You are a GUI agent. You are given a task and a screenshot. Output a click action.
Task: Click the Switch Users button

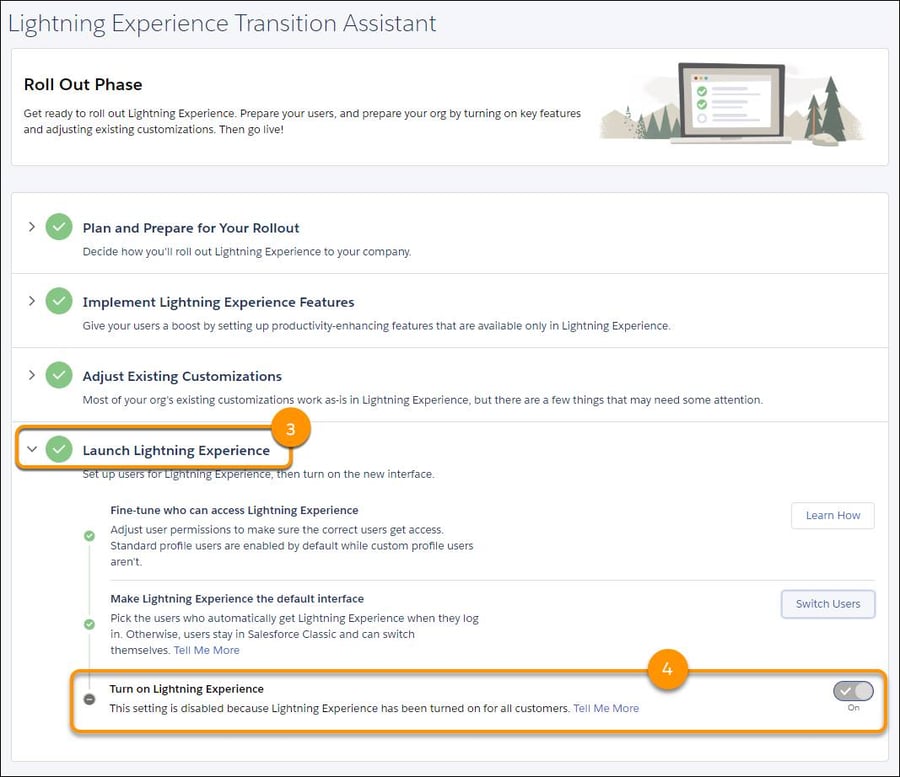pyautogui.click(x=828, y=604)
